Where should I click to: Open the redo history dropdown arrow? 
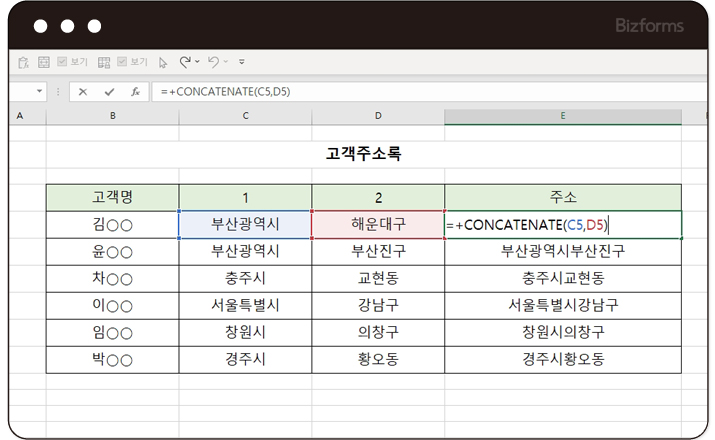[197, 62]
